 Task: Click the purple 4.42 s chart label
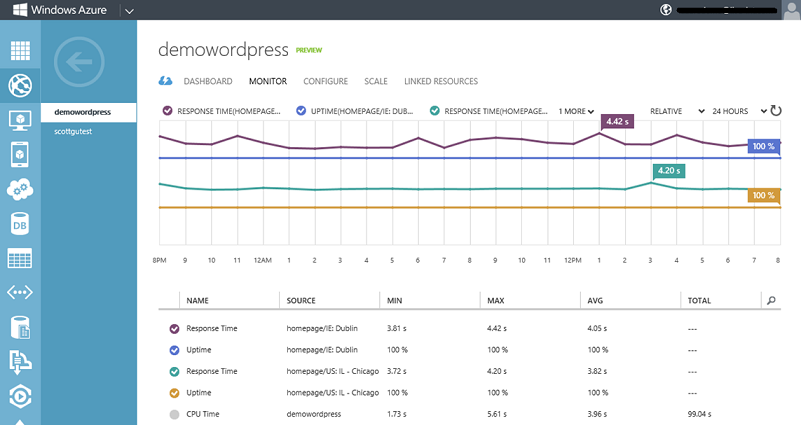click(617, 122)
